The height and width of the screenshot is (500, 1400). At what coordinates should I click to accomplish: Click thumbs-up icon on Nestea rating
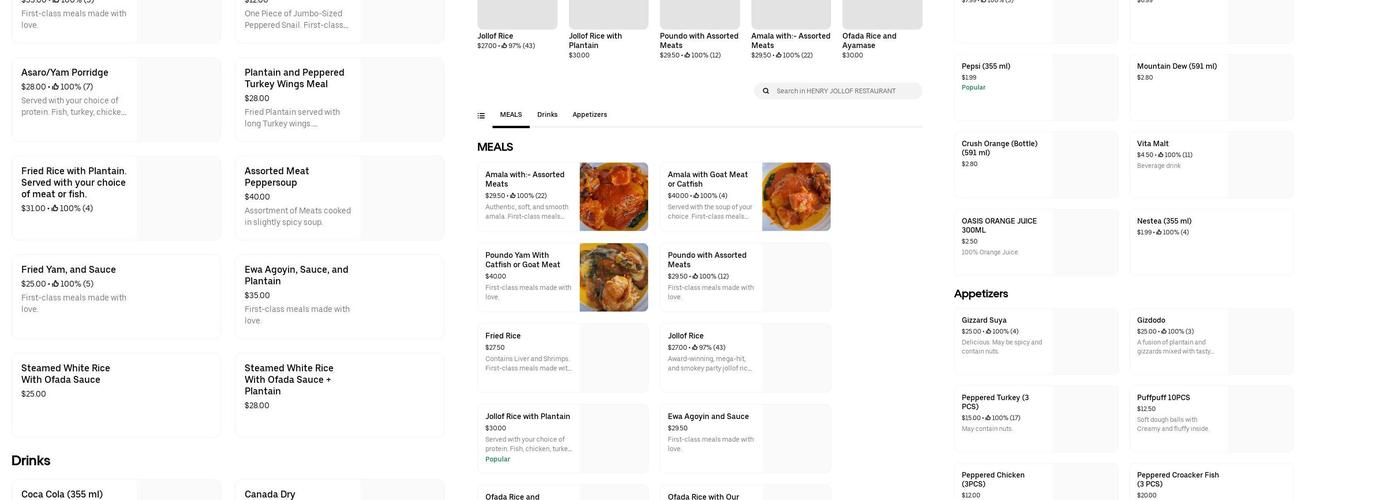1159,233
